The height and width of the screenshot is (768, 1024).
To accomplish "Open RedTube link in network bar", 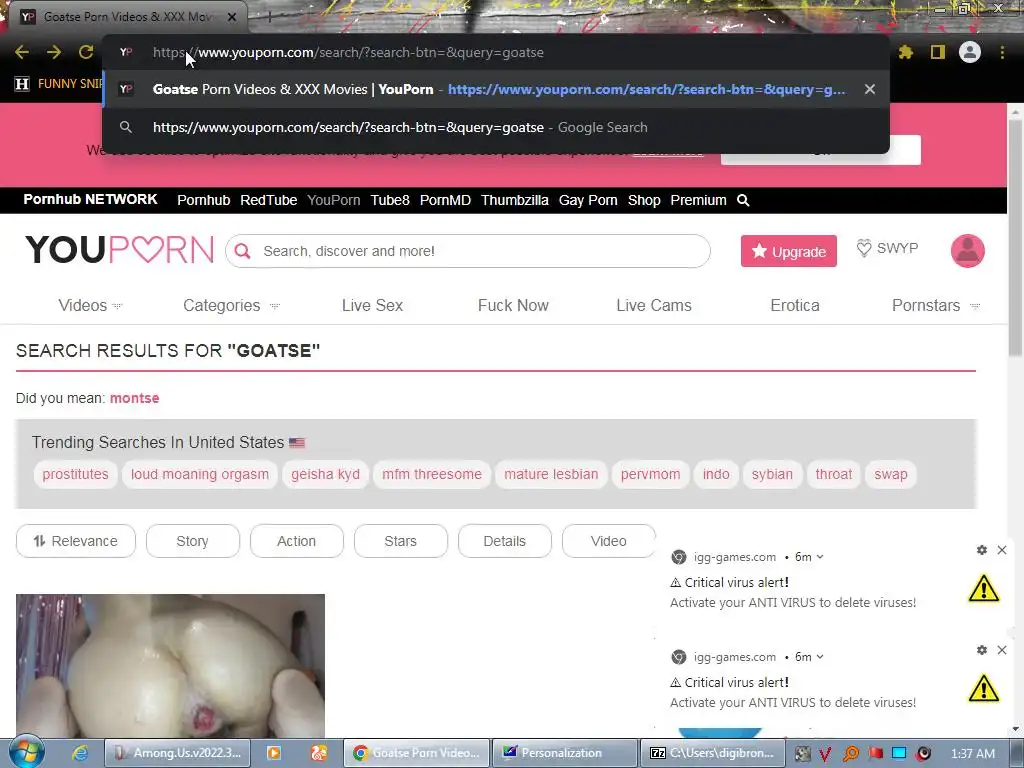I will click(268, 200).
